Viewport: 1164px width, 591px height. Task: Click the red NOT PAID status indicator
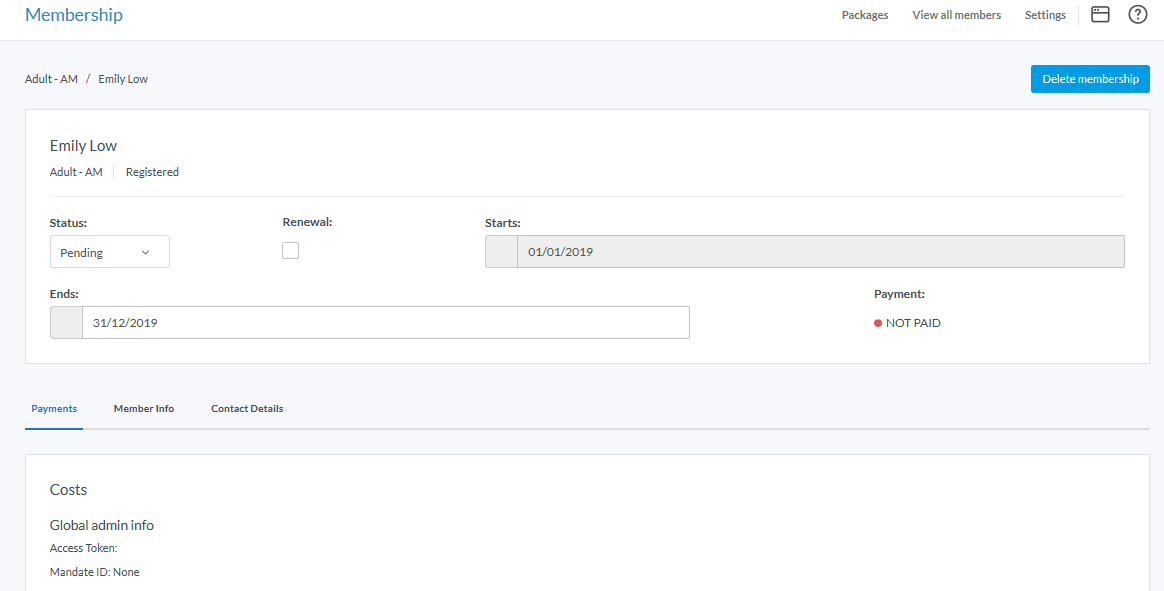click(x=878, y=323)
